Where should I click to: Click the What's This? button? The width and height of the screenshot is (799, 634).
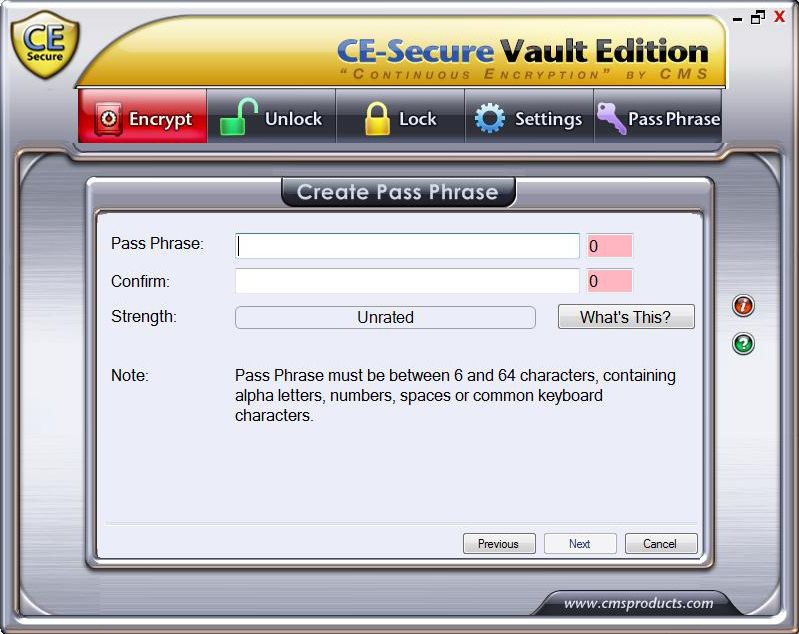point(626,316)
